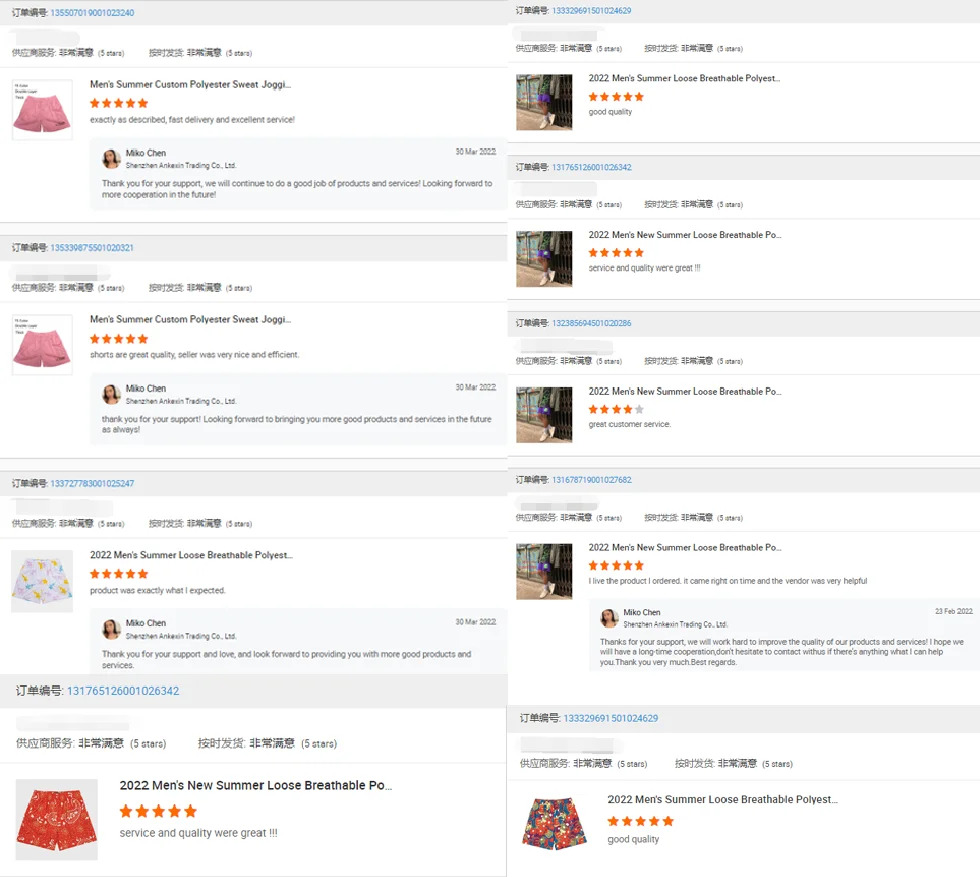980x877 pixels.
Task: Click the four-star rating on 'great customer service' review
Action: tap(616, 409)
